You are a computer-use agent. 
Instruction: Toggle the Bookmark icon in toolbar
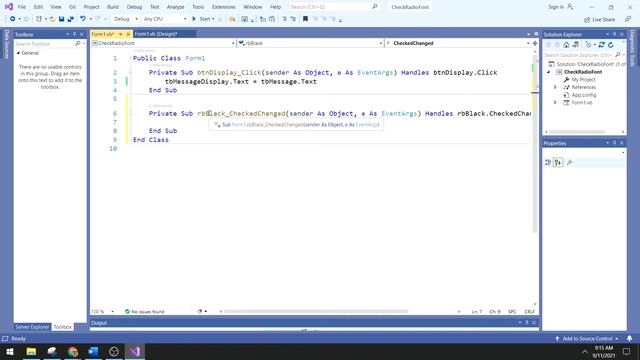(x=305, y=19)
